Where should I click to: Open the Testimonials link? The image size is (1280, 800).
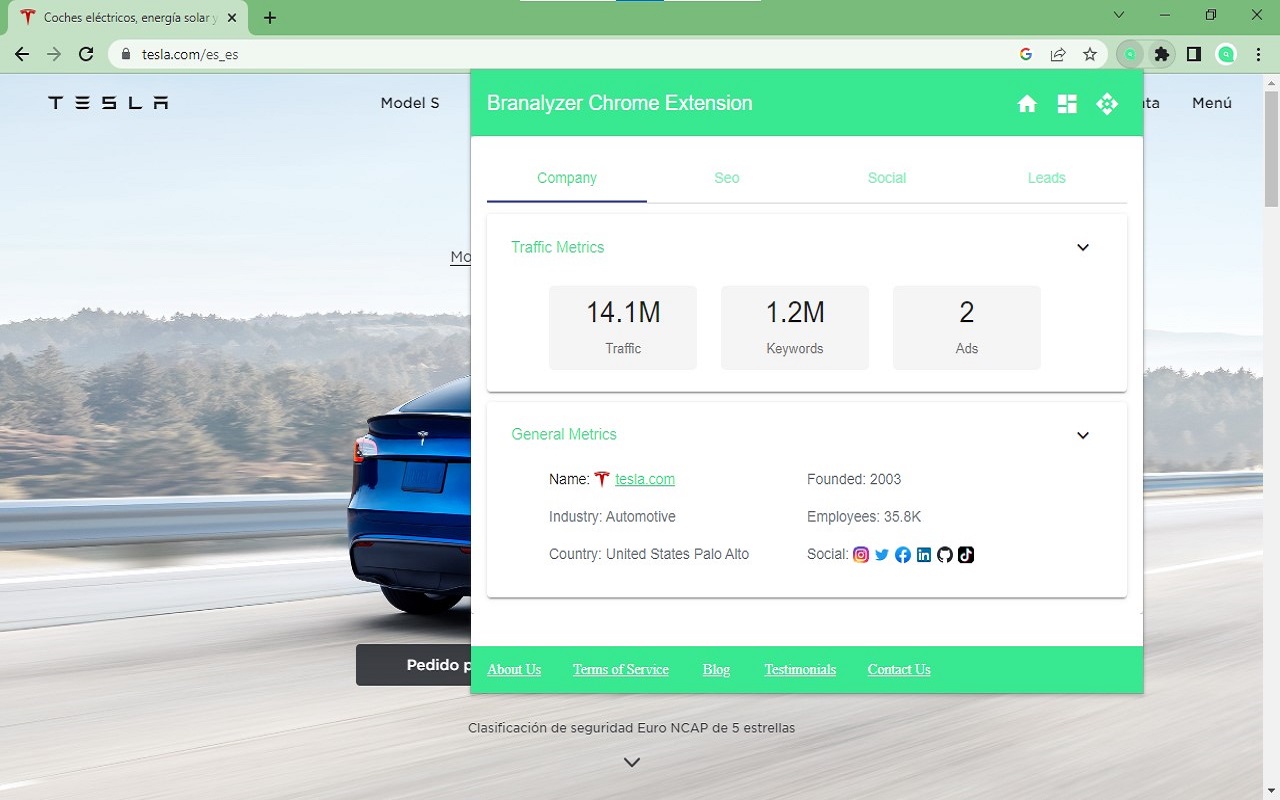[800, 670]
